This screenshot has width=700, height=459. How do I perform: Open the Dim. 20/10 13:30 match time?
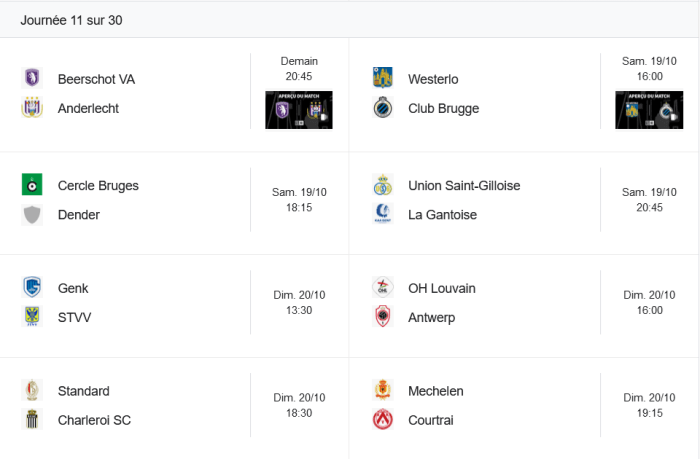299,303
